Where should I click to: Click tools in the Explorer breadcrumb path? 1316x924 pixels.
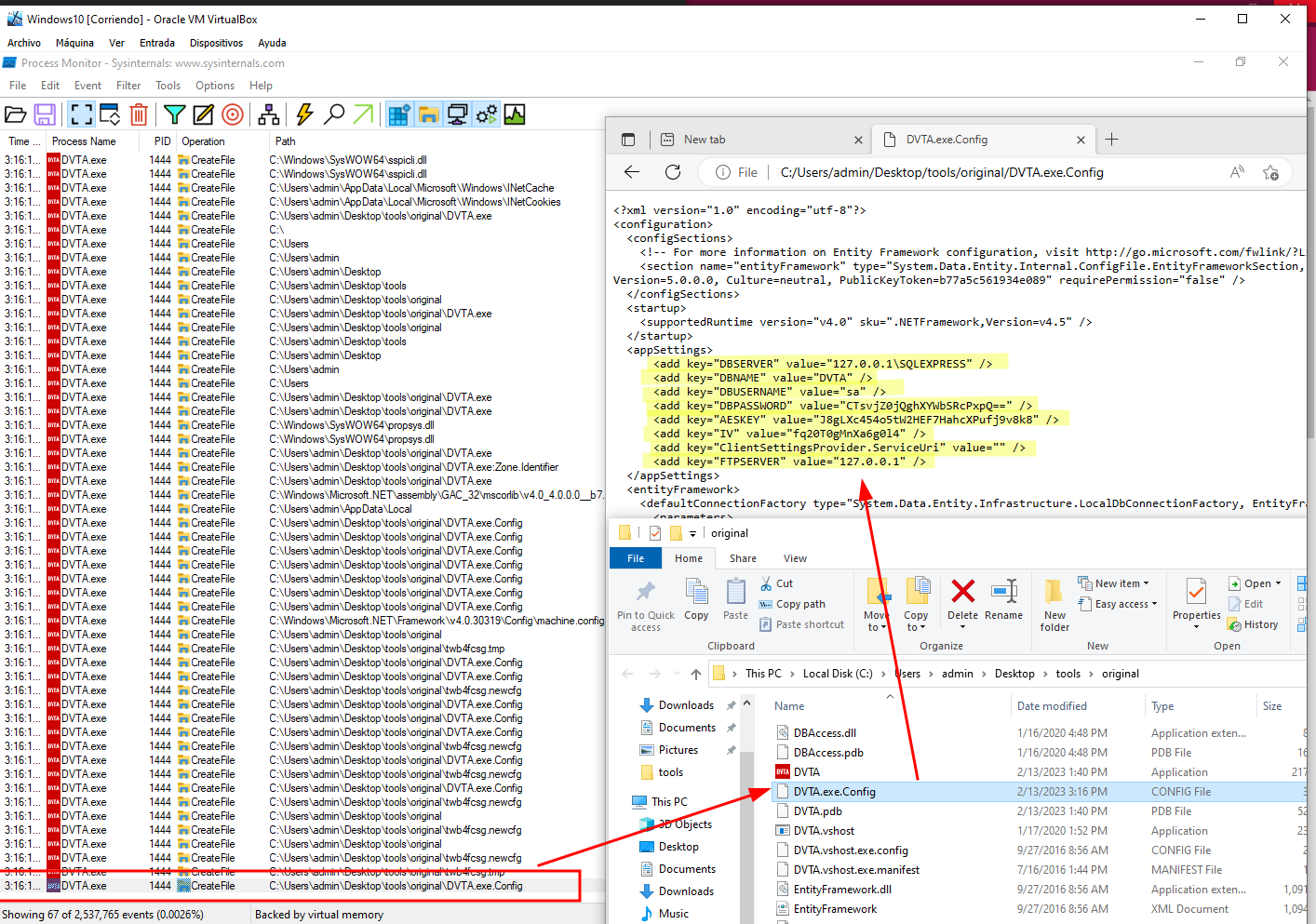click(1068, 674)
